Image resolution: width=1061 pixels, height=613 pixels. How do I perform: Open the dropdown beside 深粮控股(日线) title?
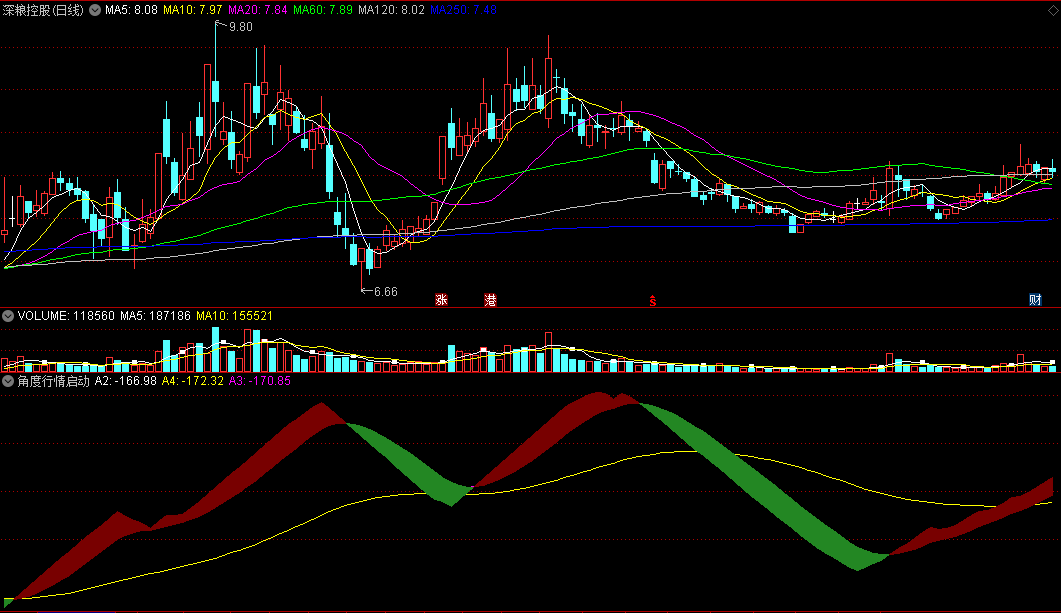coord(95,10)
